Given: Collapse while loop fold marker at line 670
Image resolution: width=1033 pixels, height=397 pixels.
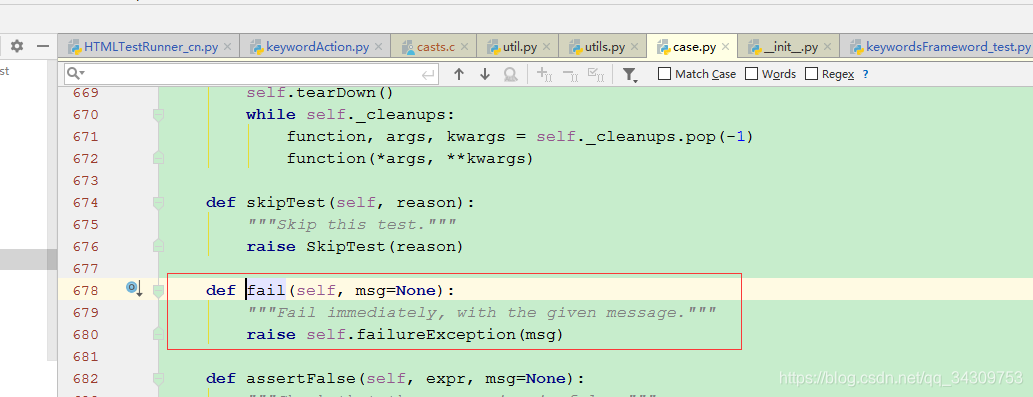Looking at the screenshot, I should pyautogui.click(x=158, y=115).
